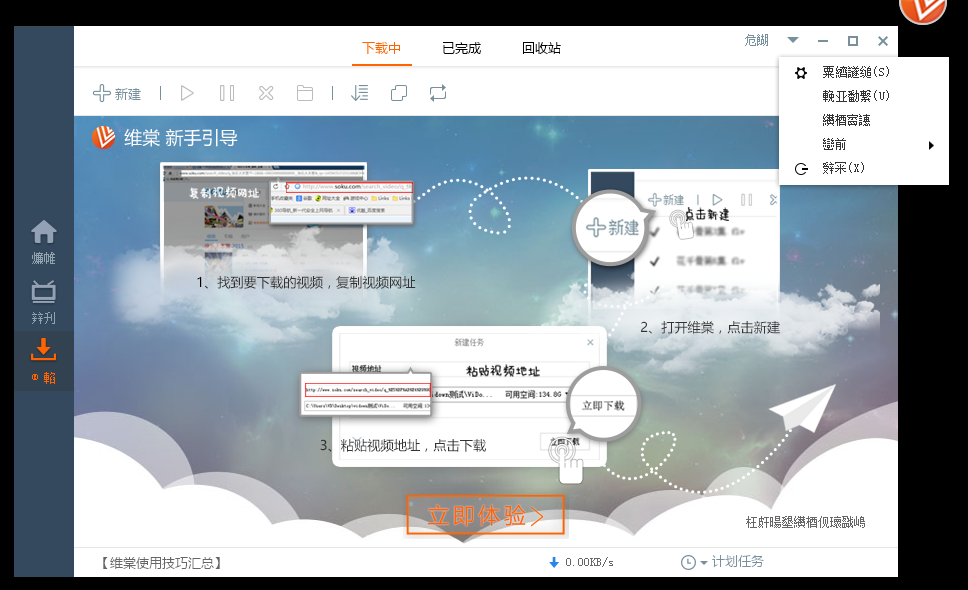The image size is (968, 590).
Task: Delete task with the X toolbar icon
Action: (266, 93)
